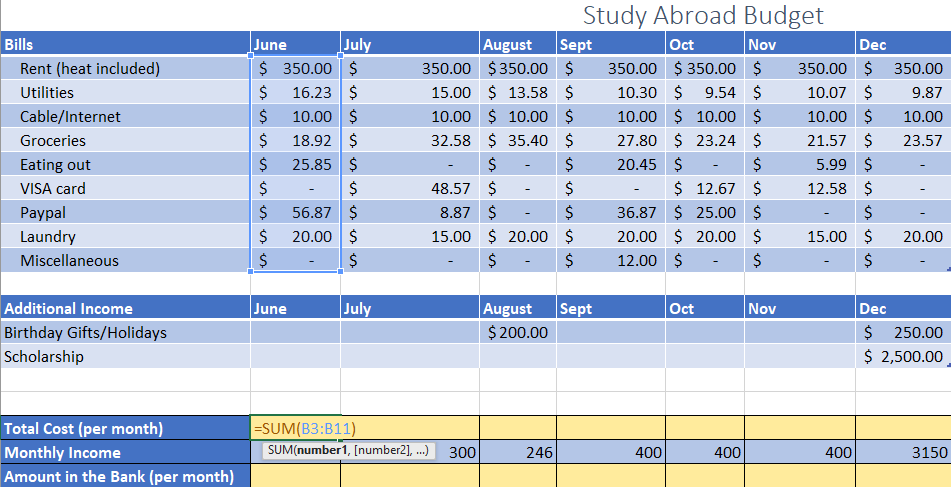Select the Scholarship amount $2,500.00 in Dec

(x=903, y=356)
